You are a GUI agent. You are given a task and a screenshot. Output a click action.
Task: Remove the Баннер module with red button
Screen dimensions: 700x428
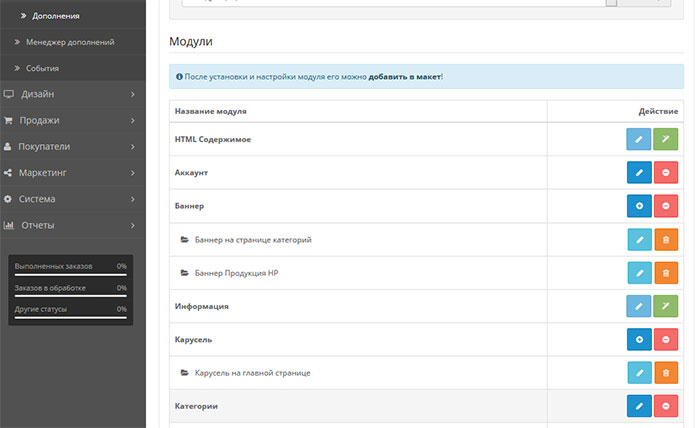click(666, 207)
